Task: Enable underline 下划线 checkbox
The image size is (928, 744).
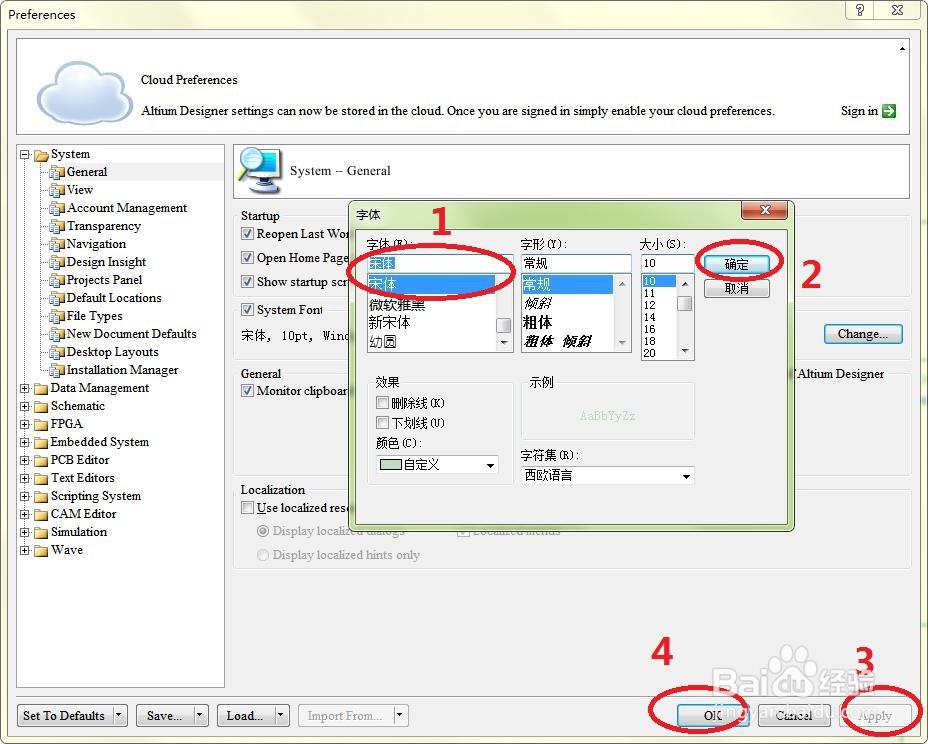Action: [382, 423]
